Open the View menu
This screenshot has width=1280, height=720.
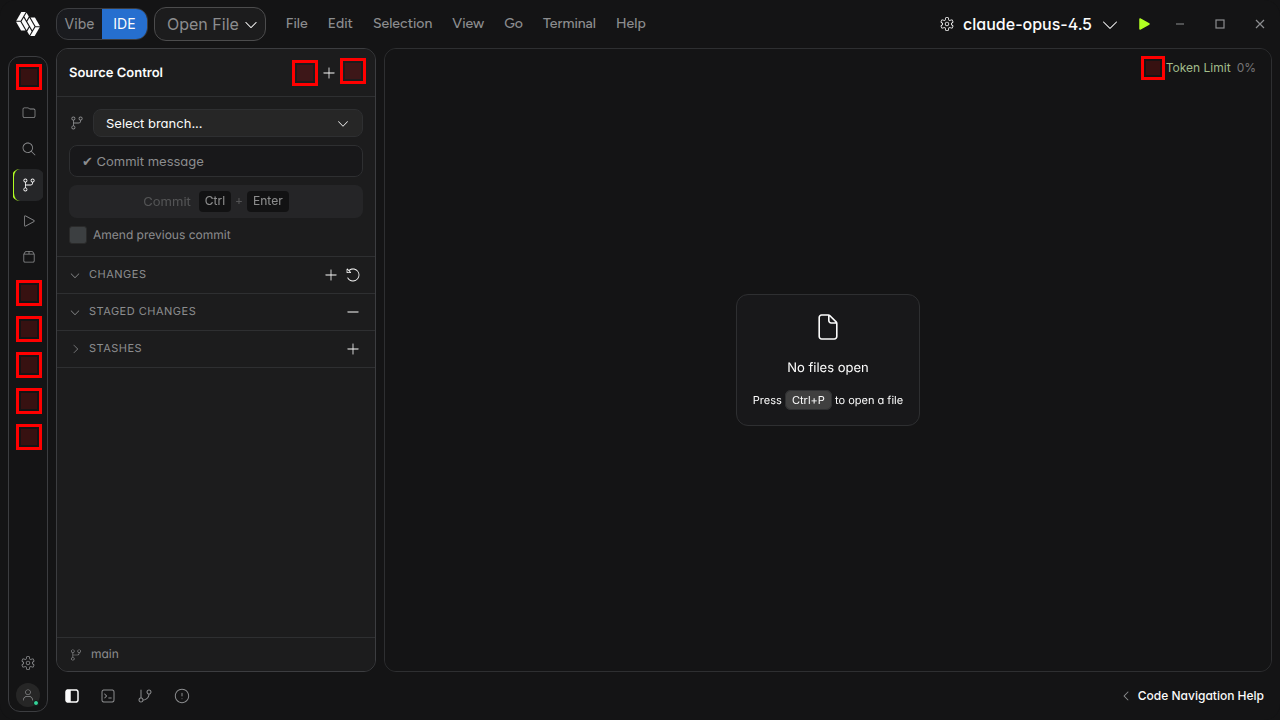[x=468, y=23]
